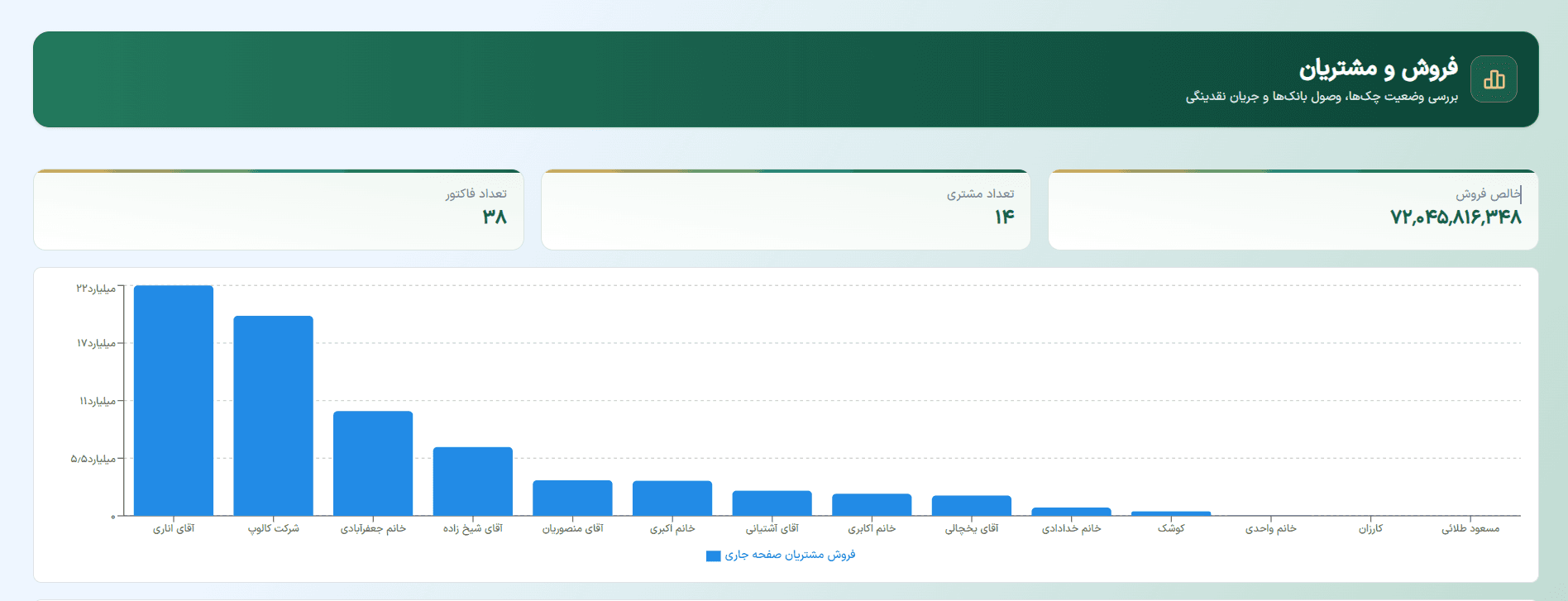Click the y-axis label "۲۲ میلیارد"
This screenshot has height=601, width=1568.
(x=96, y=289)
